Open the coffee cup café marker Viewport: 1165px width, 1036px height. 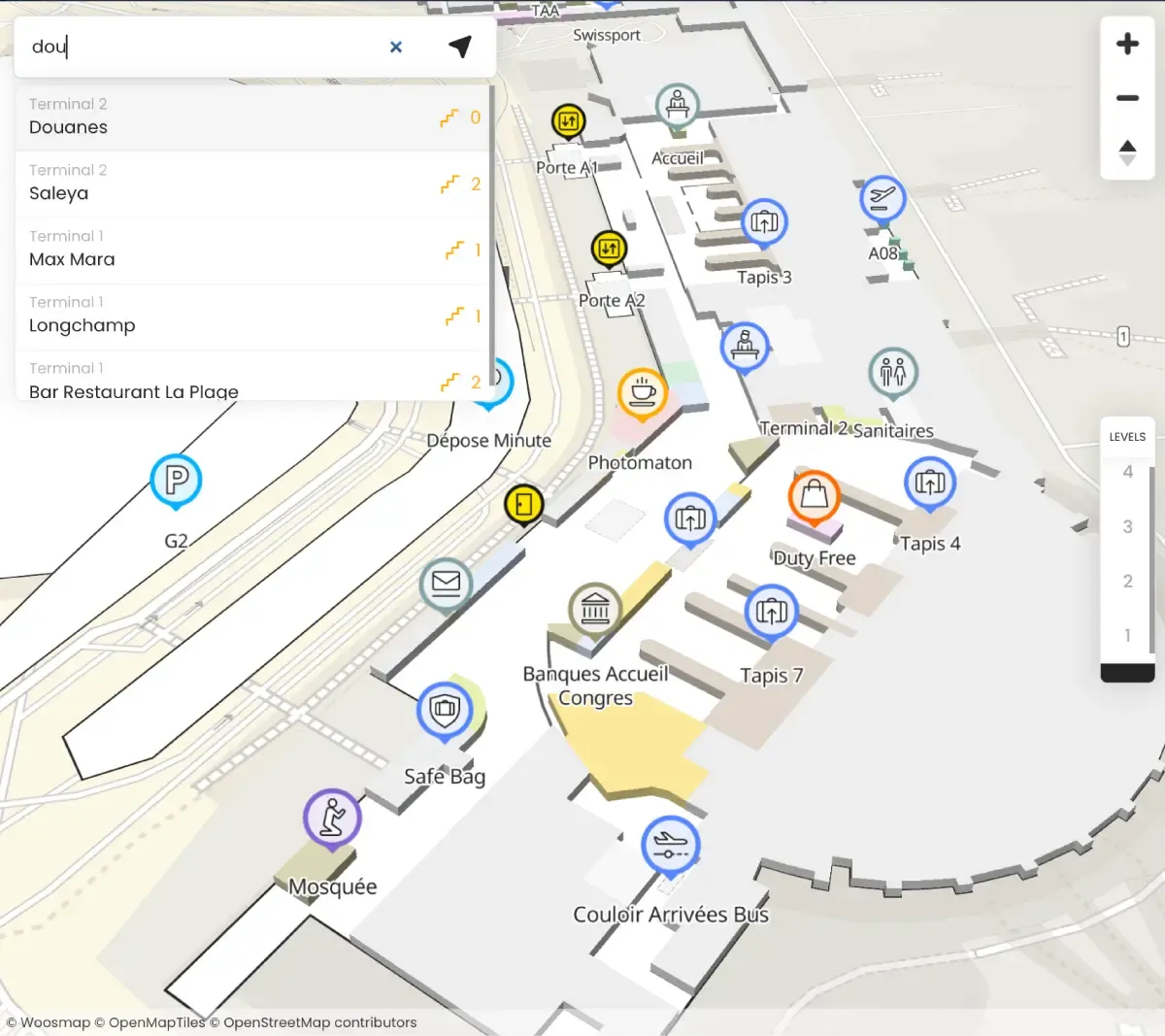coord(643,393)
